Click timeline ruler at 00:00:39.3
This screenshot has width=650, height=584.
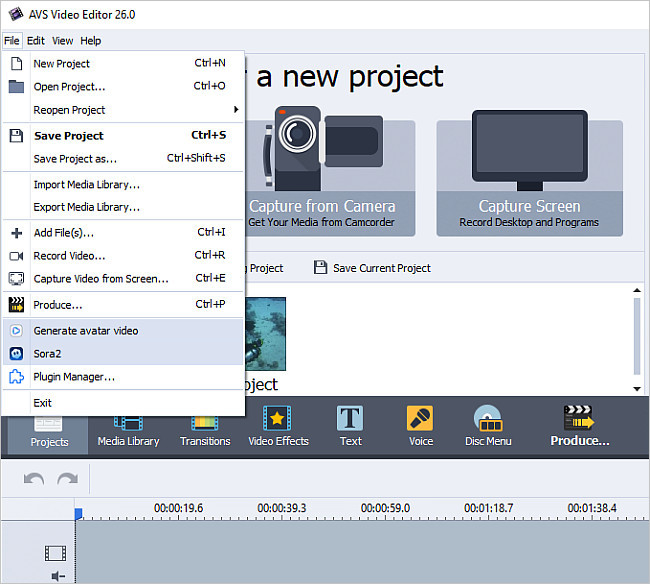(281, 508)
